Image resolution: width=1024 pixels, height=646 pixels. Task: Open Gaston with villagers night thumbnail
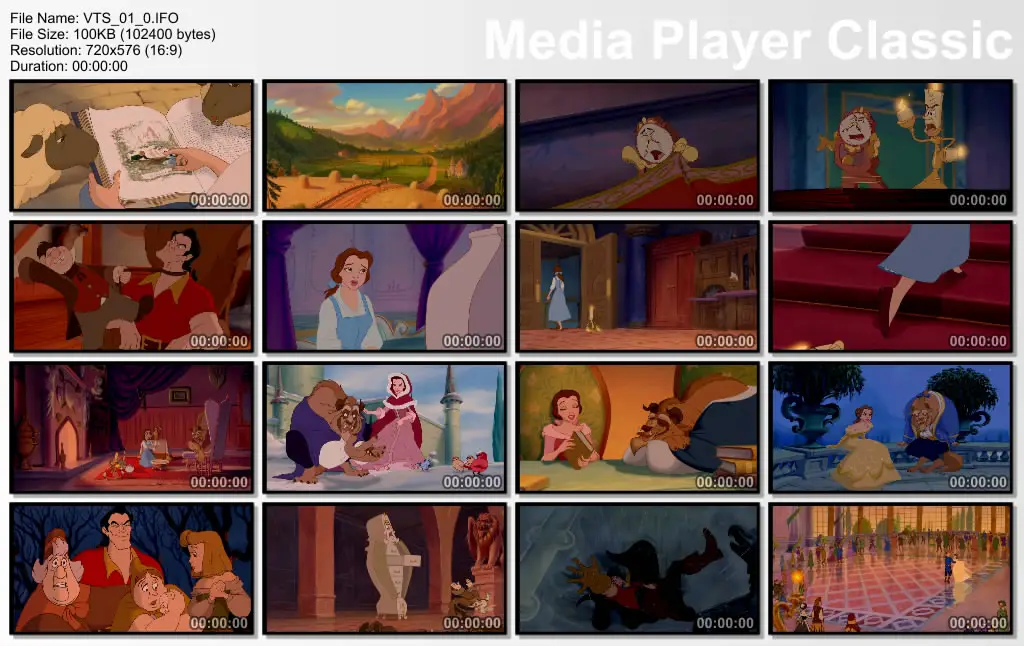(x=132, y=569)
